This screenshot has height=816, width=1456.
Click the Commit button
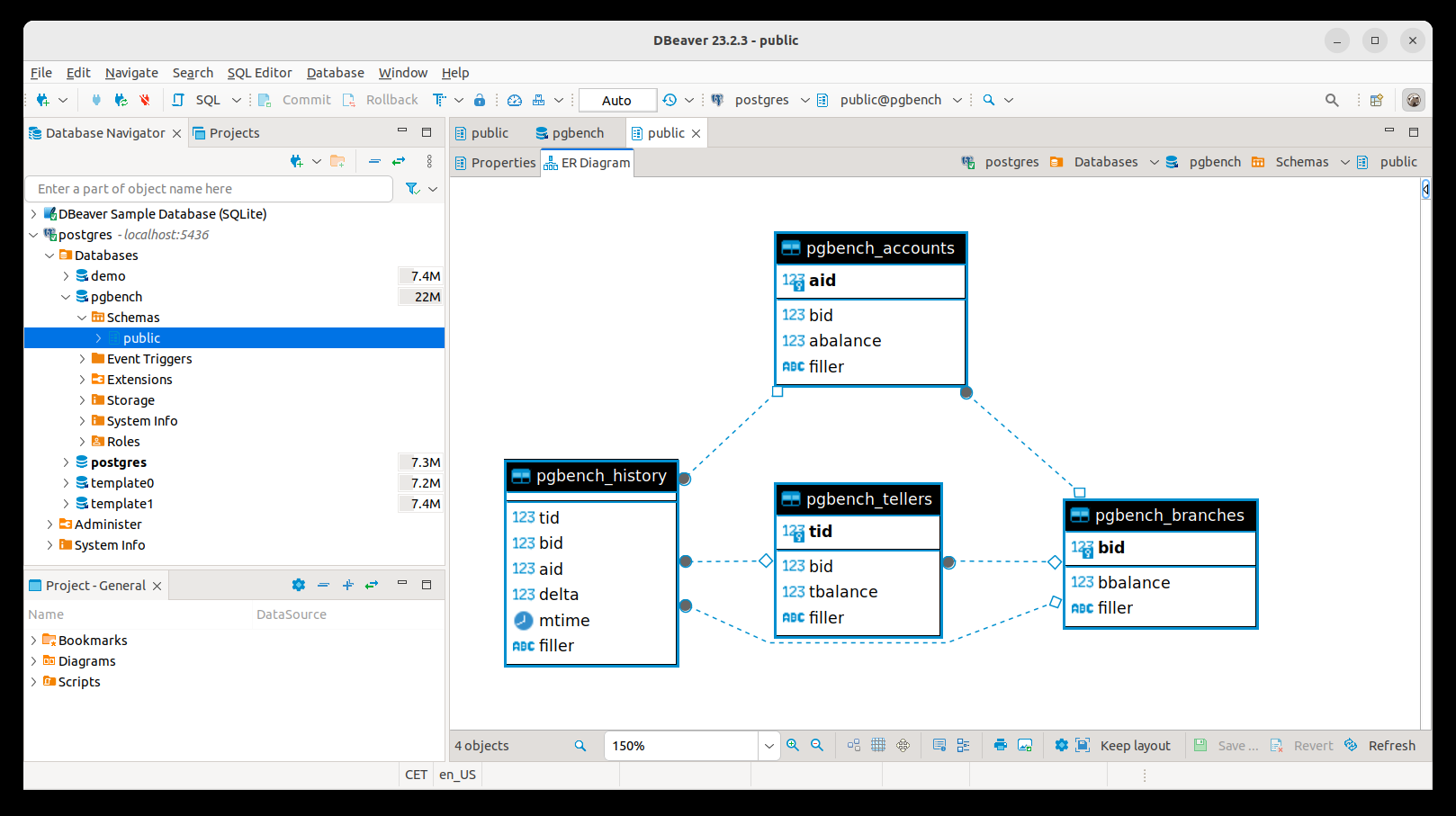pos(294,100)
